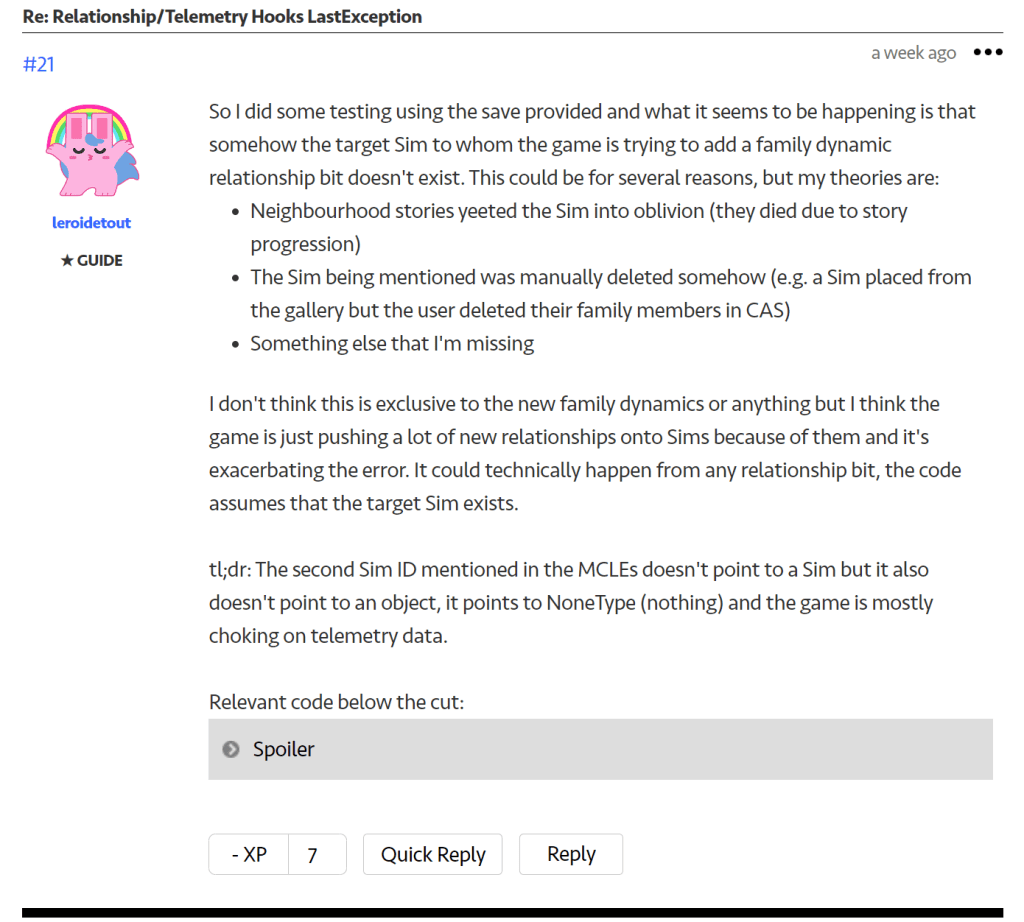The image size is (1024, 922).
Task: Open leroidetout's user profile link
Action: click(x=91, y=223)
